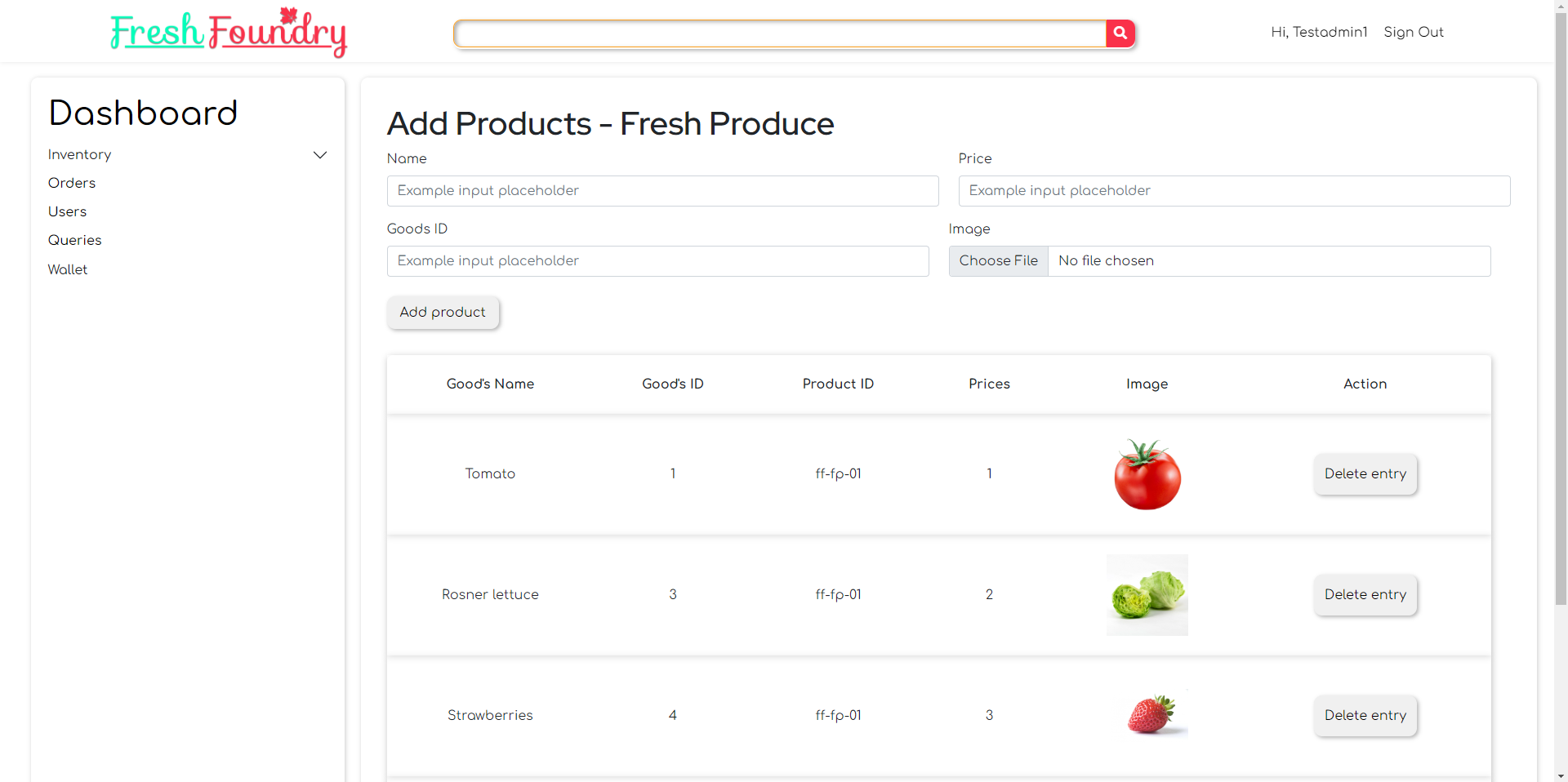This screenshot has width=1568, height=782.
Task: Delete the Rosner lettuce entry
Action: [x=1365, y=595]
